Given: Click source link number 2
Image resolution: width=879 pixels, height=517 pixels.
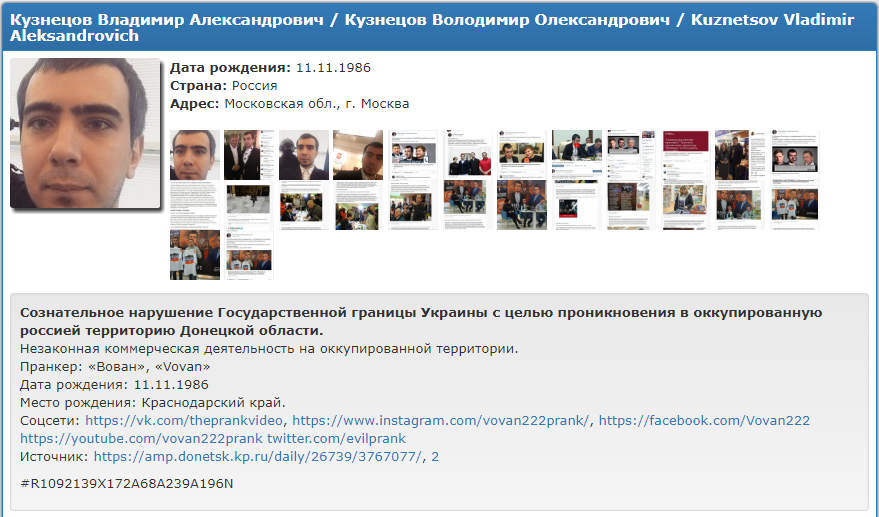Looking at the screenshot, I should 435,457.
